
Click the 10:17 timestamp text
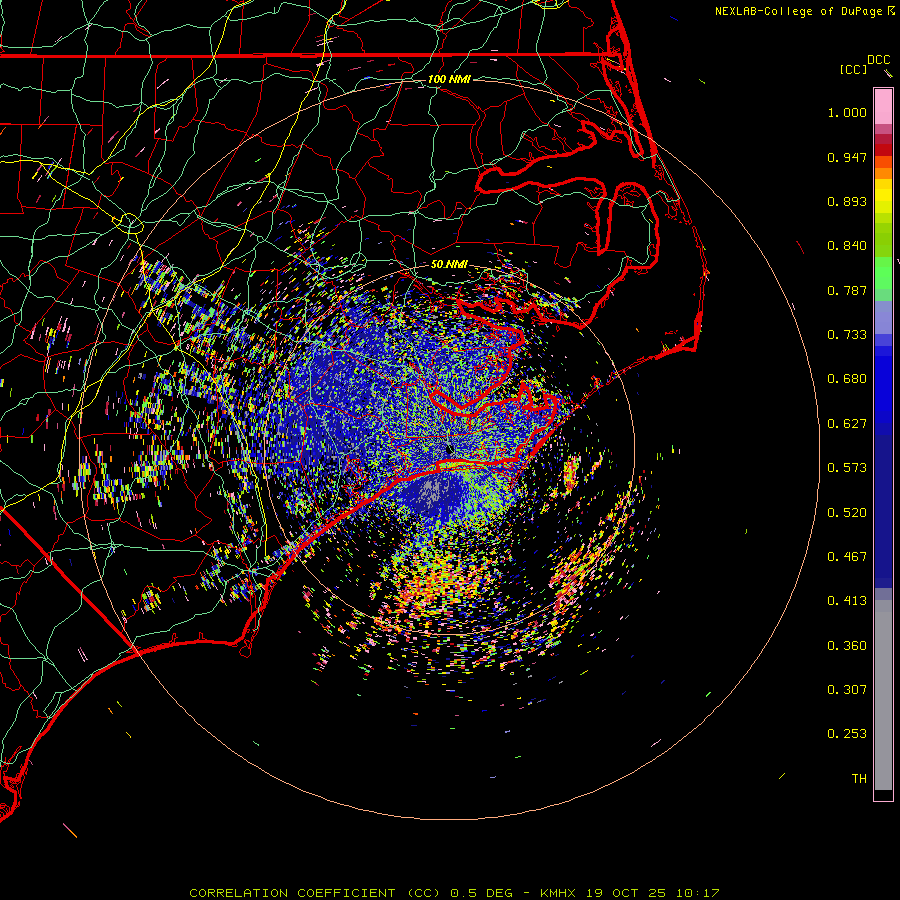(697, 893)
